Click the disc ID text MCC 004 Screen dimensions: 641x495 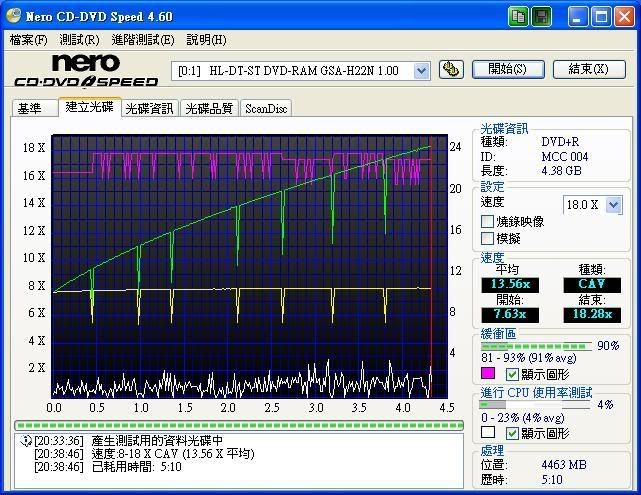(565, 157)
